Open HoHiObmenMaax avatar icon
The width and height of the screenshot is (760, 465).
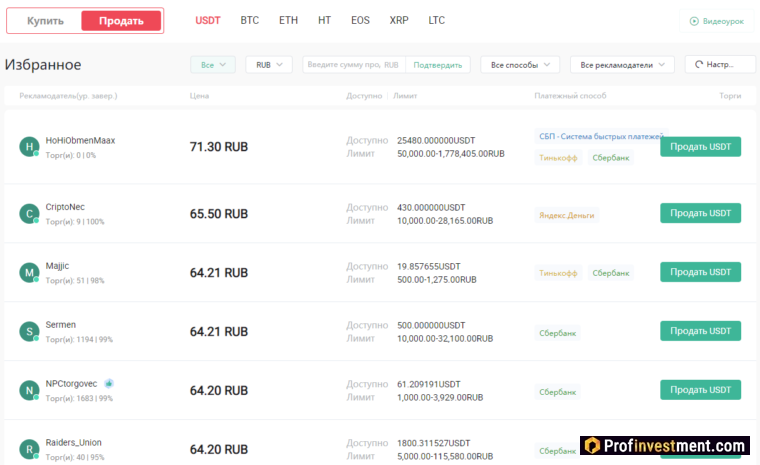pyautogui.click(x=29, y=147)
